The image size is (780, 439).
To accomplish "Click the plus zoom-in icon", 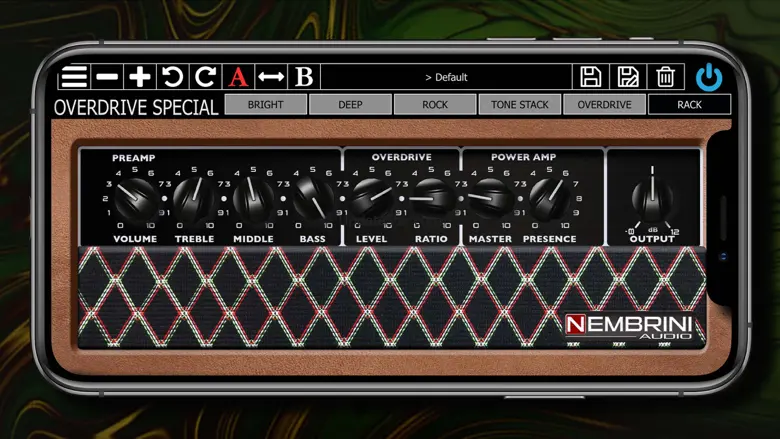I will point(140,77).
